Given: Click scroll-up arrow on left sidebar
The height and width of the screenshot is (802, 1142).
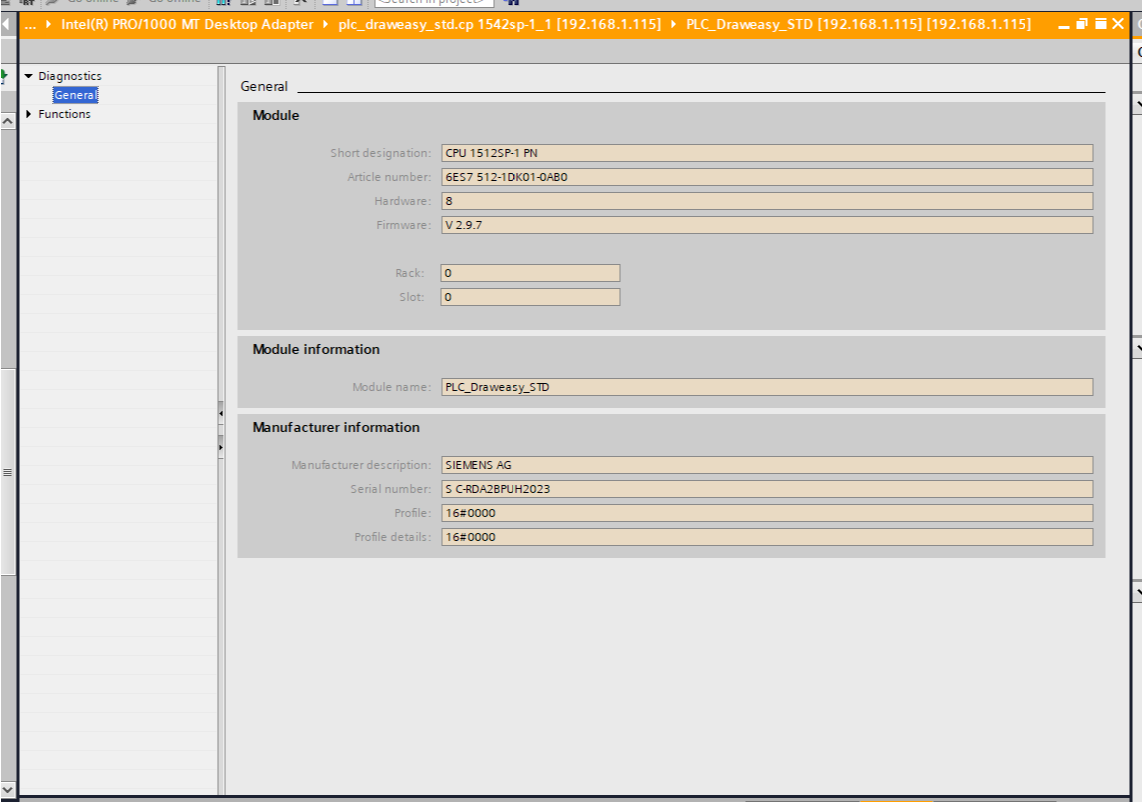Looking at the screenshot, I should click(x=7, y=121).
